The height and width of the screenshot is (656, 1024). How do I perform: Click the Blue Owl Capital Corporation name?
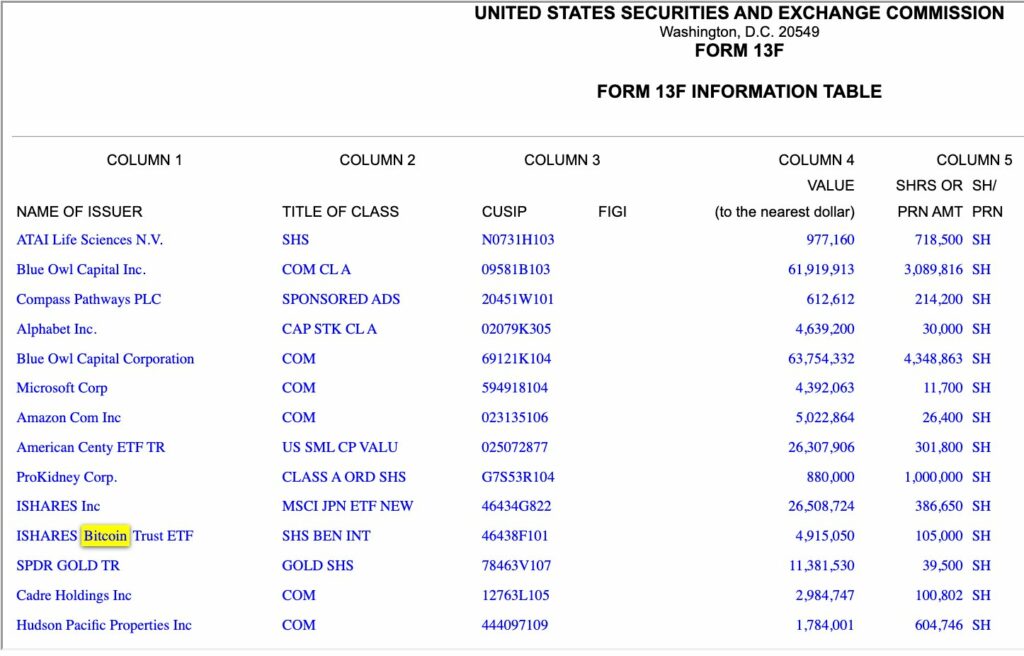105,359
